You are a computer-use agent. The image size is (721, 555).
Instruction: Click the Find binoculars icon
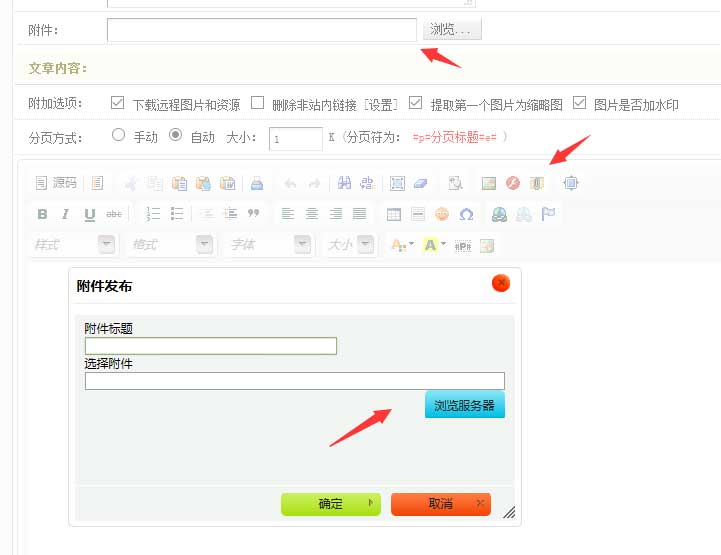(344, 183)
